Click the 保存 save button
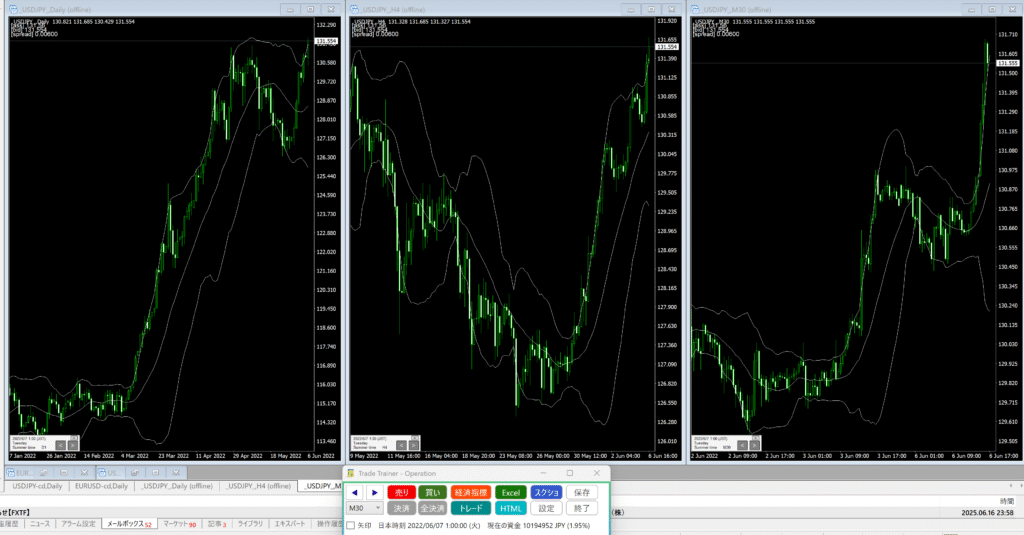 [582, 493]
